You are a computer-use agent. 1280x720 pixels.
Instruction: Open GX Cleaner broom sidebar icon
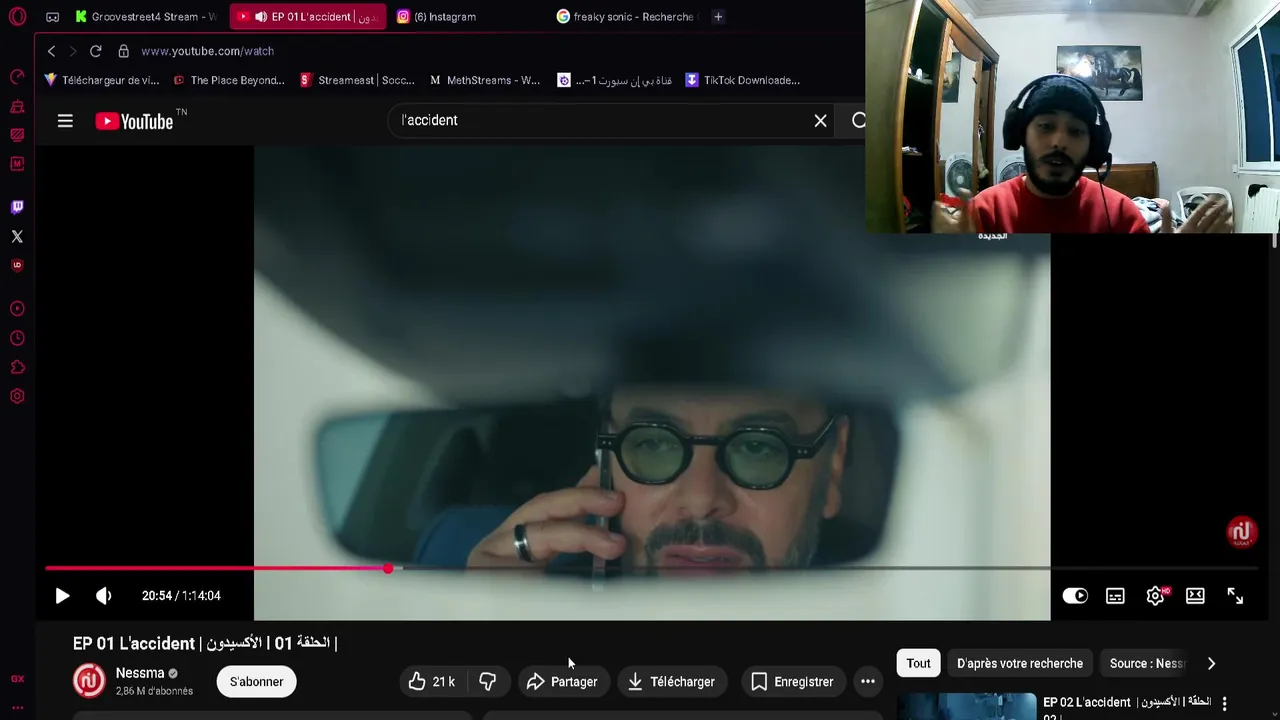pyautogui.click(x=17, y=106)
